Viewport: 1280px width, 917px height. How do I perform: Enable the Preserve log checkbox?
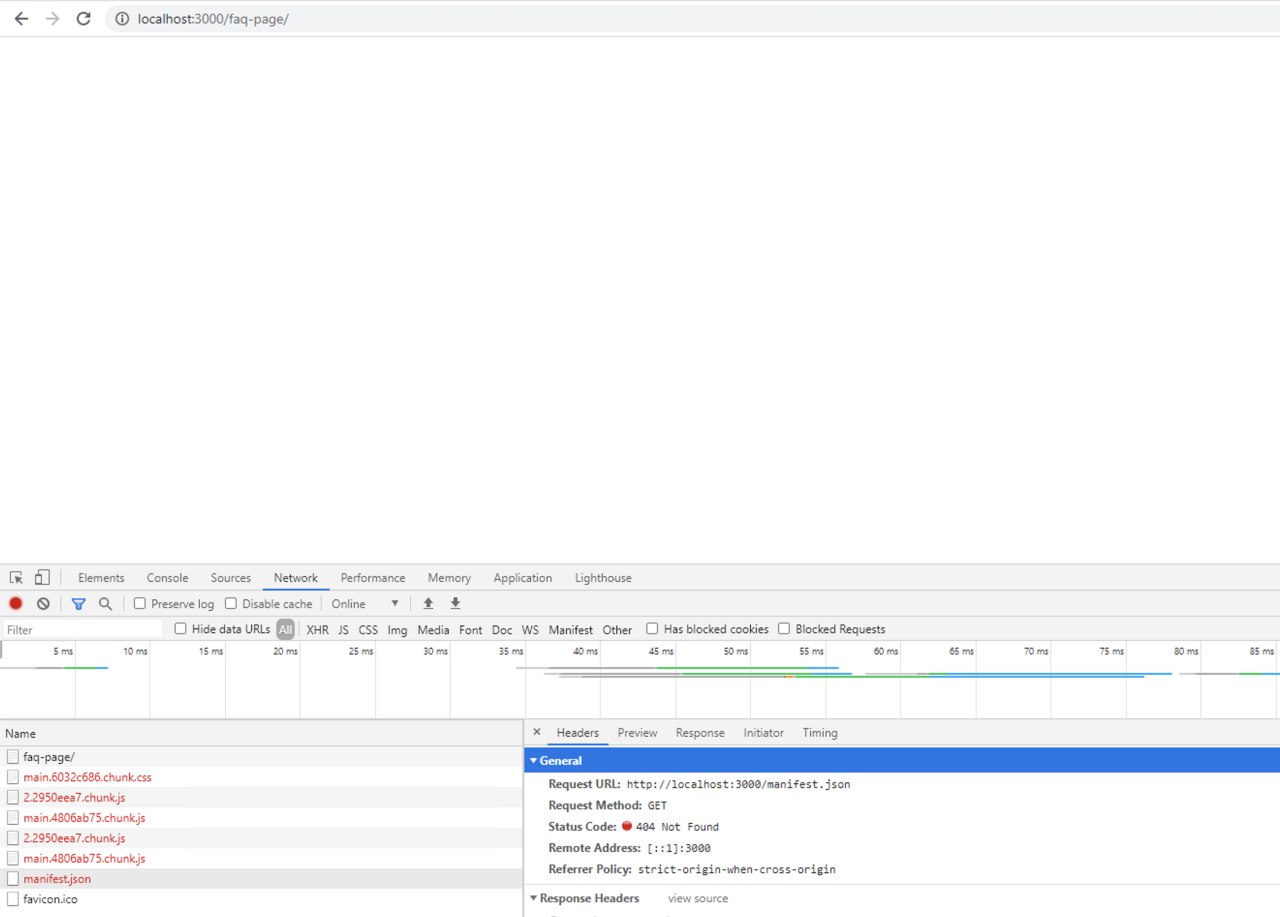coord(140,604)
